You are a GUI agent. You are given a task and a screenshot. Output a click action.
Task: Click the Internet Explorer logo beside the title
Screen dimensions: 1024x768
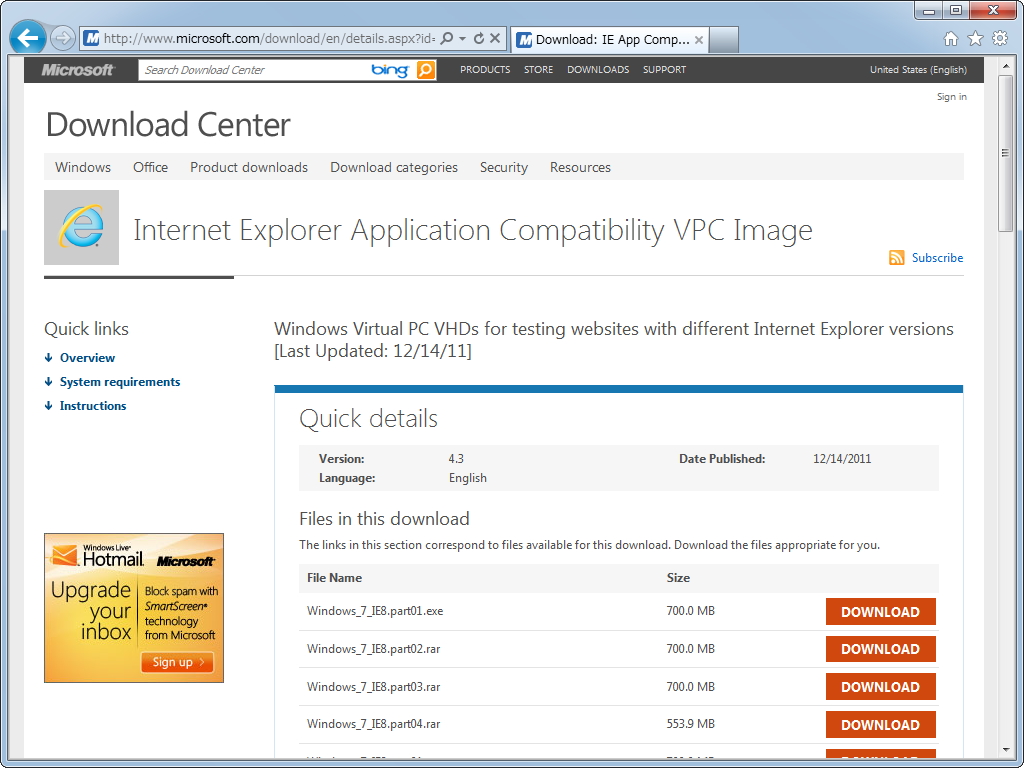click(81, 227)
